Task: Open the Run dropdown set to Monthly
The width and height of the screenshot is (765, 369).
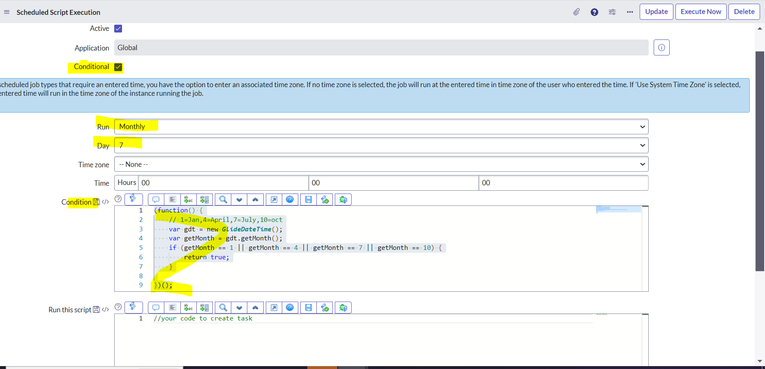Action: pyautogui.click(x=381, y=126)
